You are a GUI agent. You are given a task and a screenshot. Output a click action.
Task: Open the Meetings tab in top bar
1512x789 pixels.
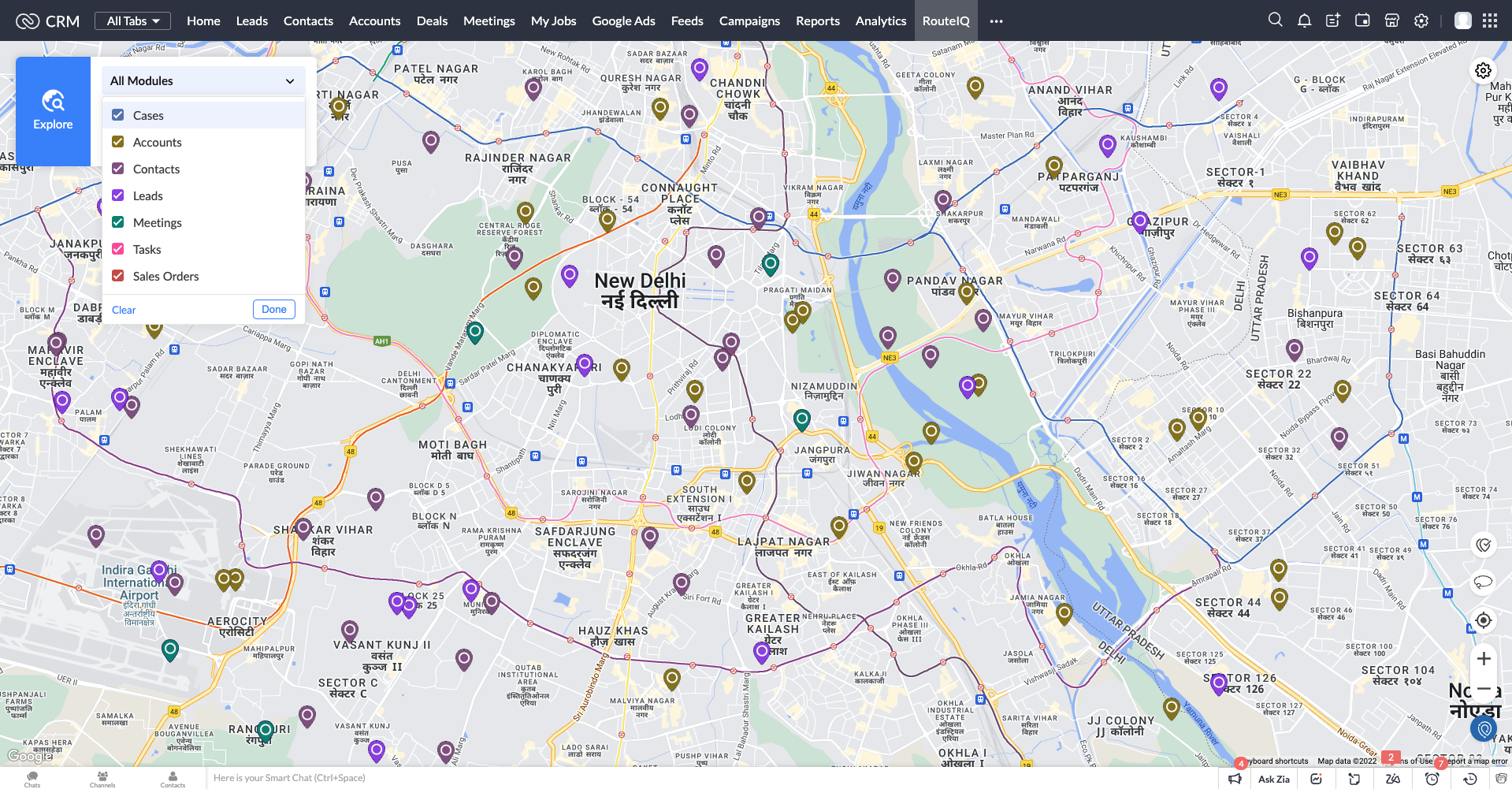coord(489,21)
